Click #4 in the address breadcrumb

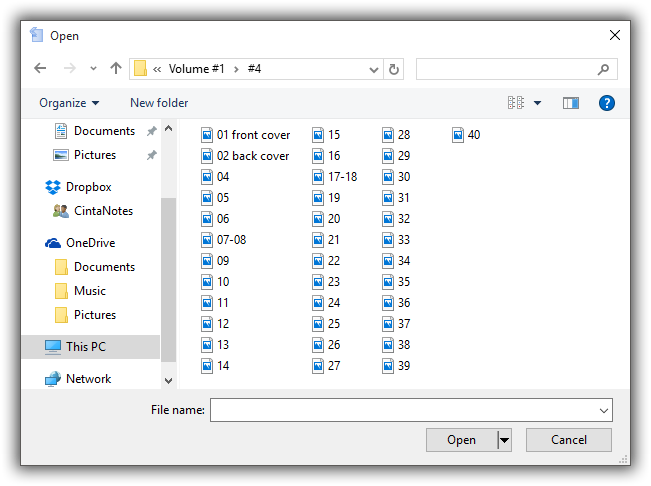point(254,69)
